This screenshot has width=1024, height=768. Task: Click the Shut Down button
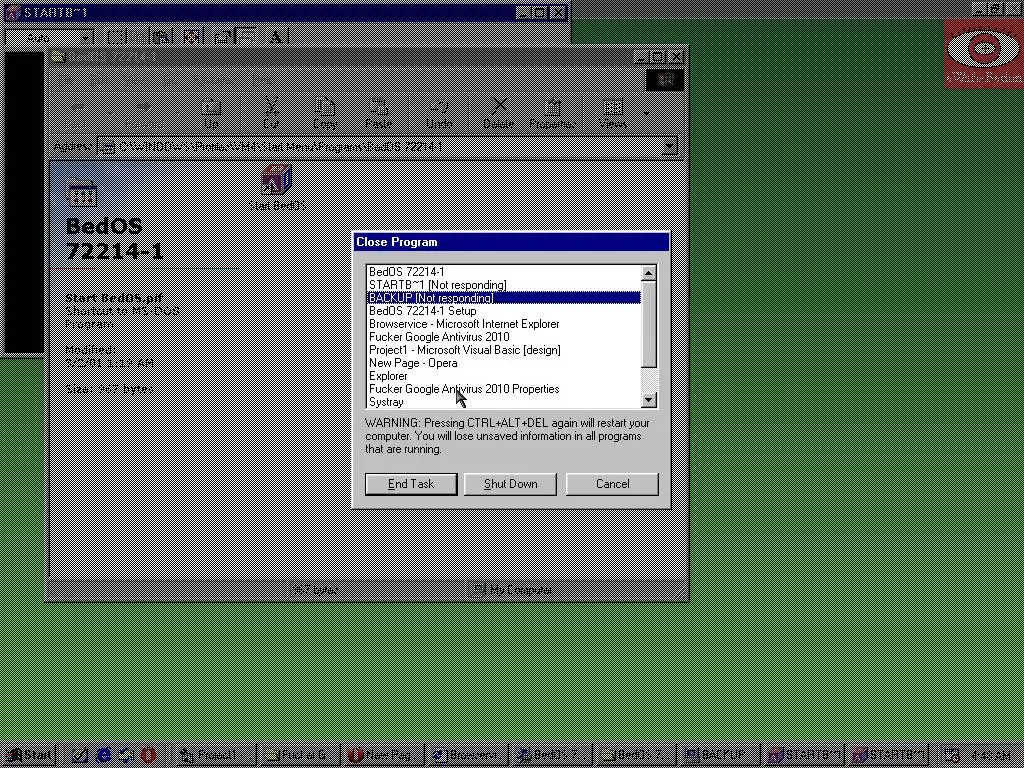tap(510, 484)
